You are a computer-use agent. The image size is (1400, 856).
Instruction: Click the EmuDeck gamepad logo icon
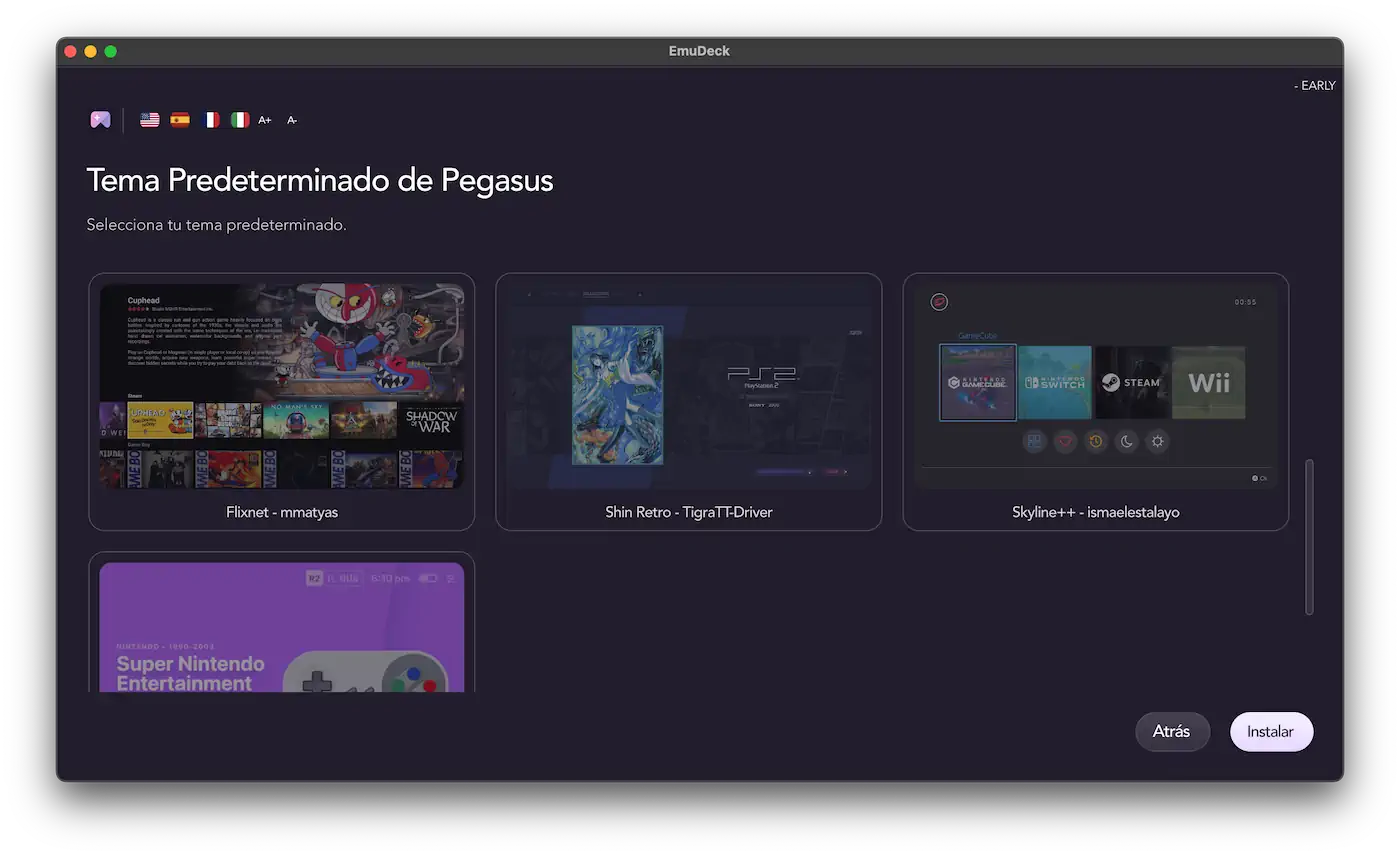tap(100, 120)
